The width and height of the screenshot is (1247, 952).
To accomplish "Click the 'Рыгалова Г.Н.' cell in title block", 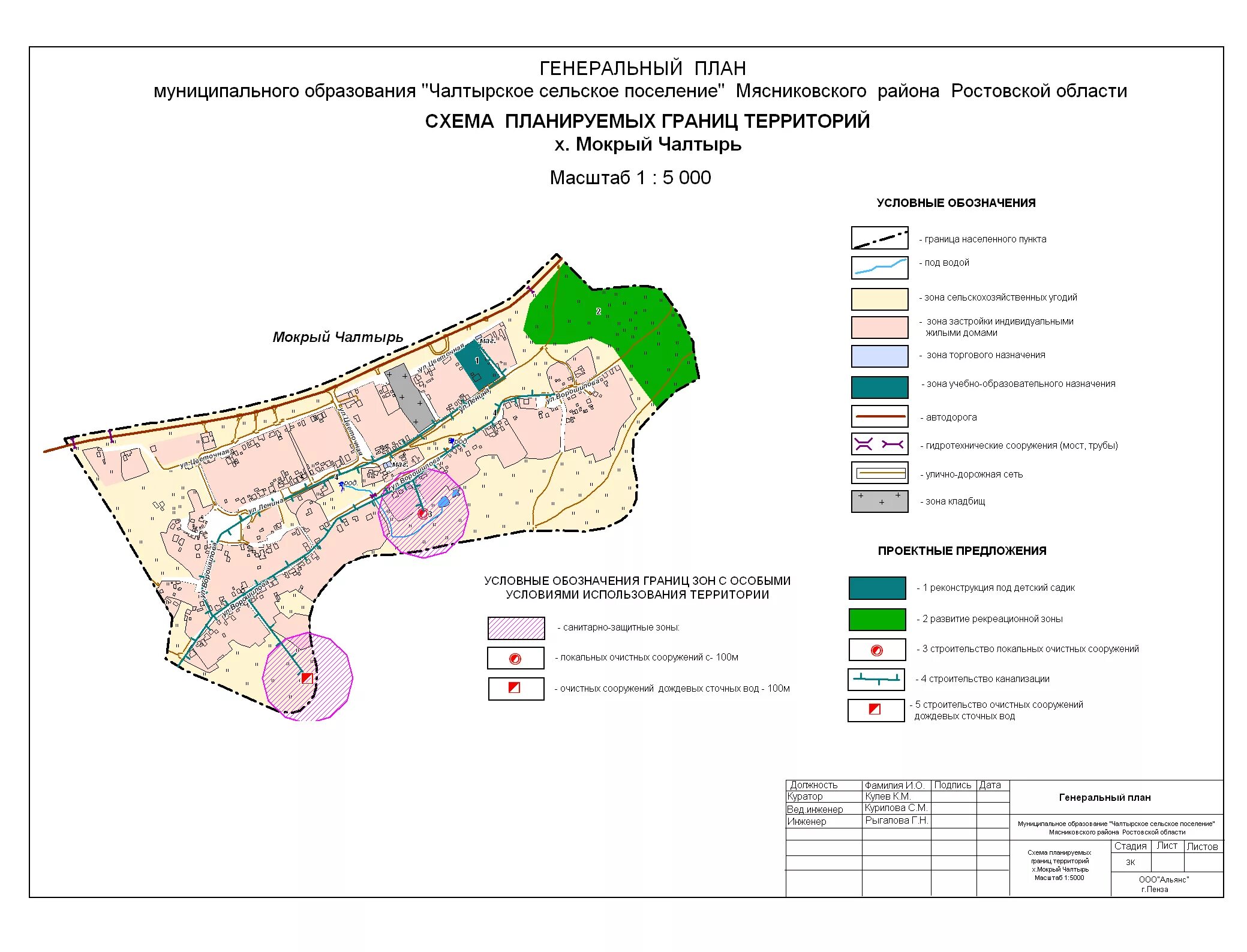I will coord(896,820).
